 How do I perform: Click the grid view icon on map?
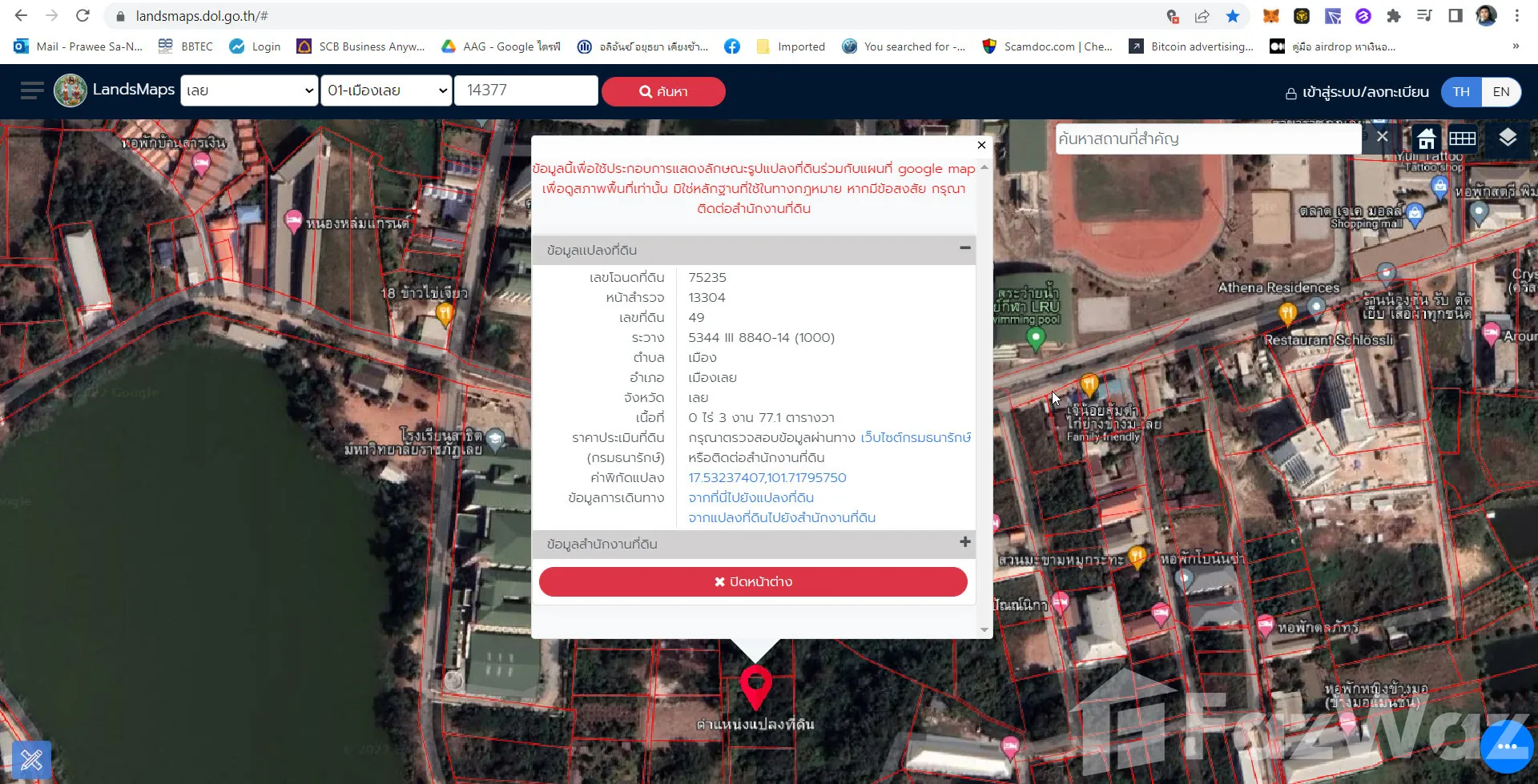pyautogui.click(x=1462, y=139)
